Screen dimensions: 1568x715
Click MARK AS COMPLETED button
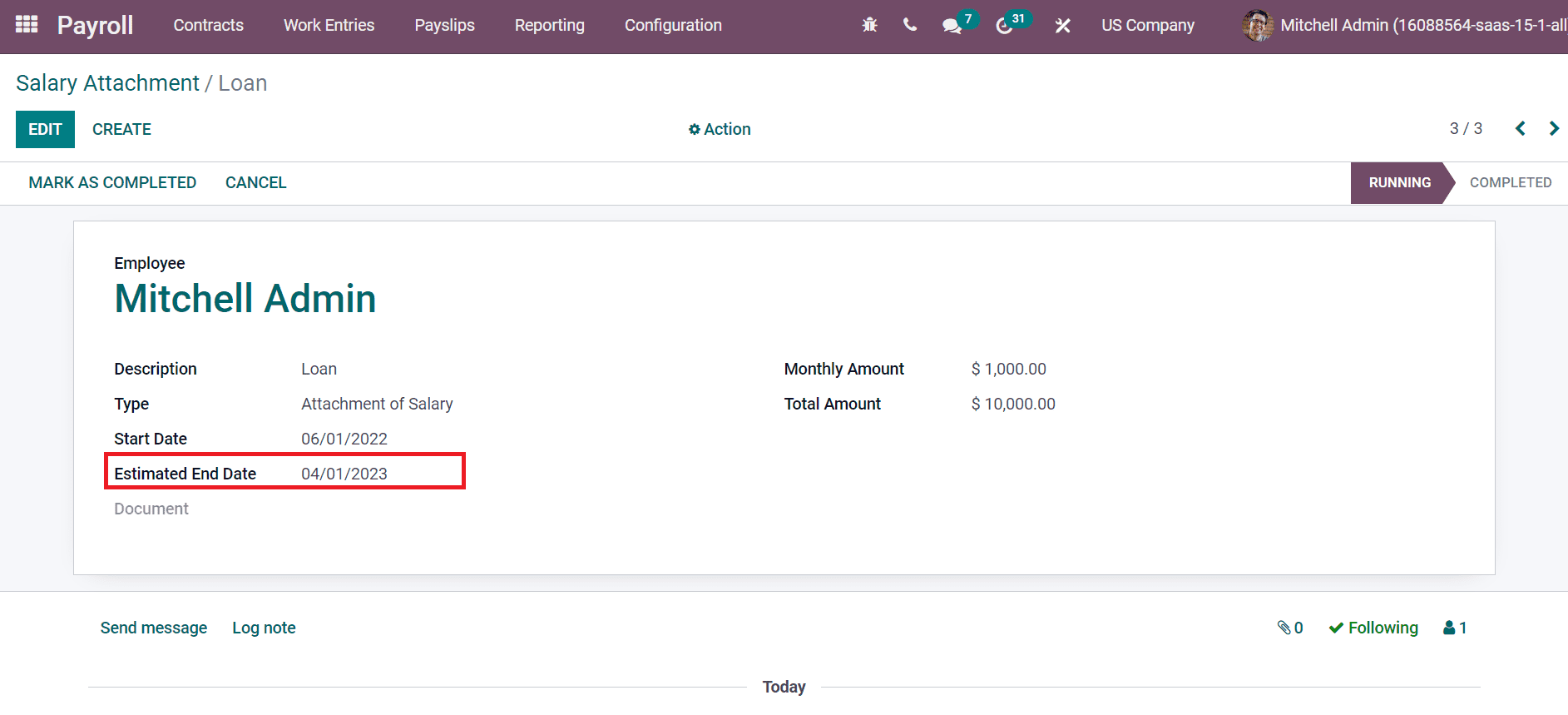coord(112,182)
